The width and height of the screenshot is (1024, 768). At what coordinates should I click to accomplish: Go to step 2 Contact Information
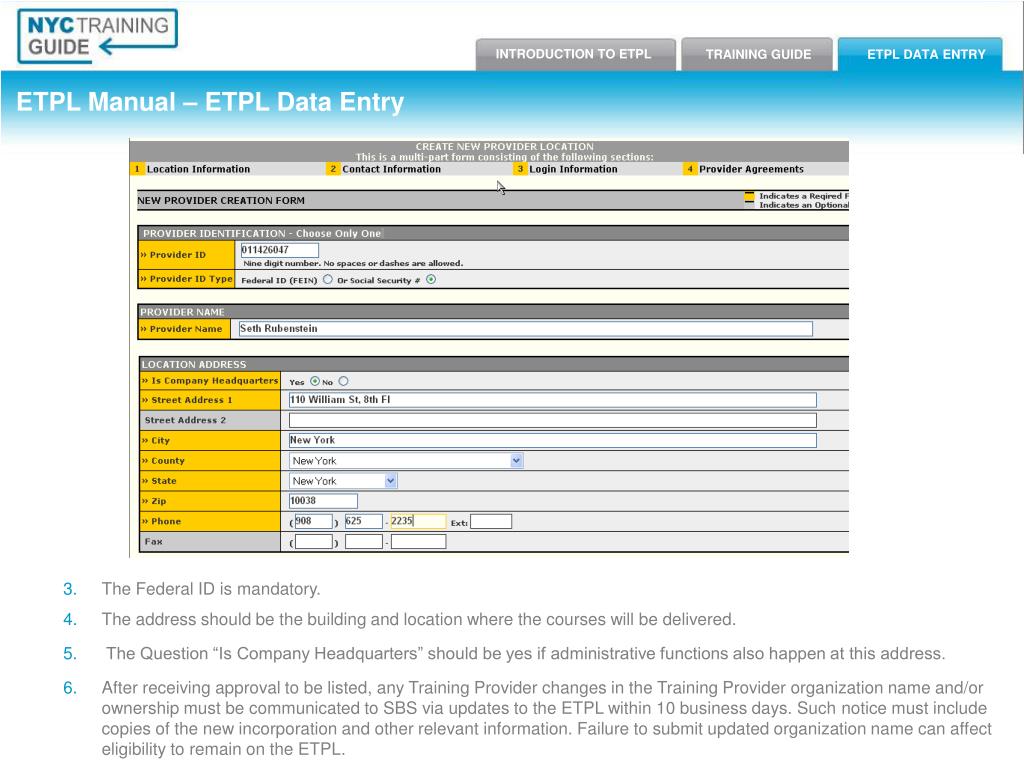[x=385, y=169]
